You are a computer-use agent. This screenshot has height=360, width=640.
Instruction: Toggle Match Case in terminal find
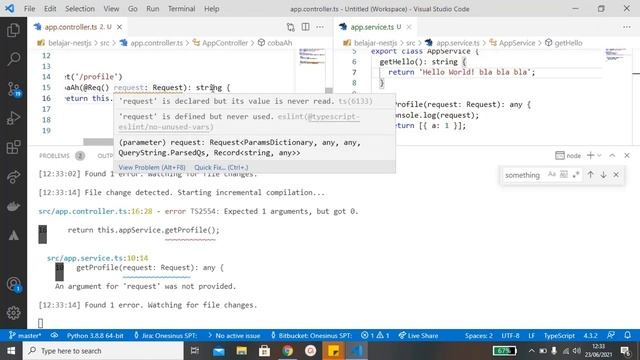pyautogui.click(x=552, y=175)
